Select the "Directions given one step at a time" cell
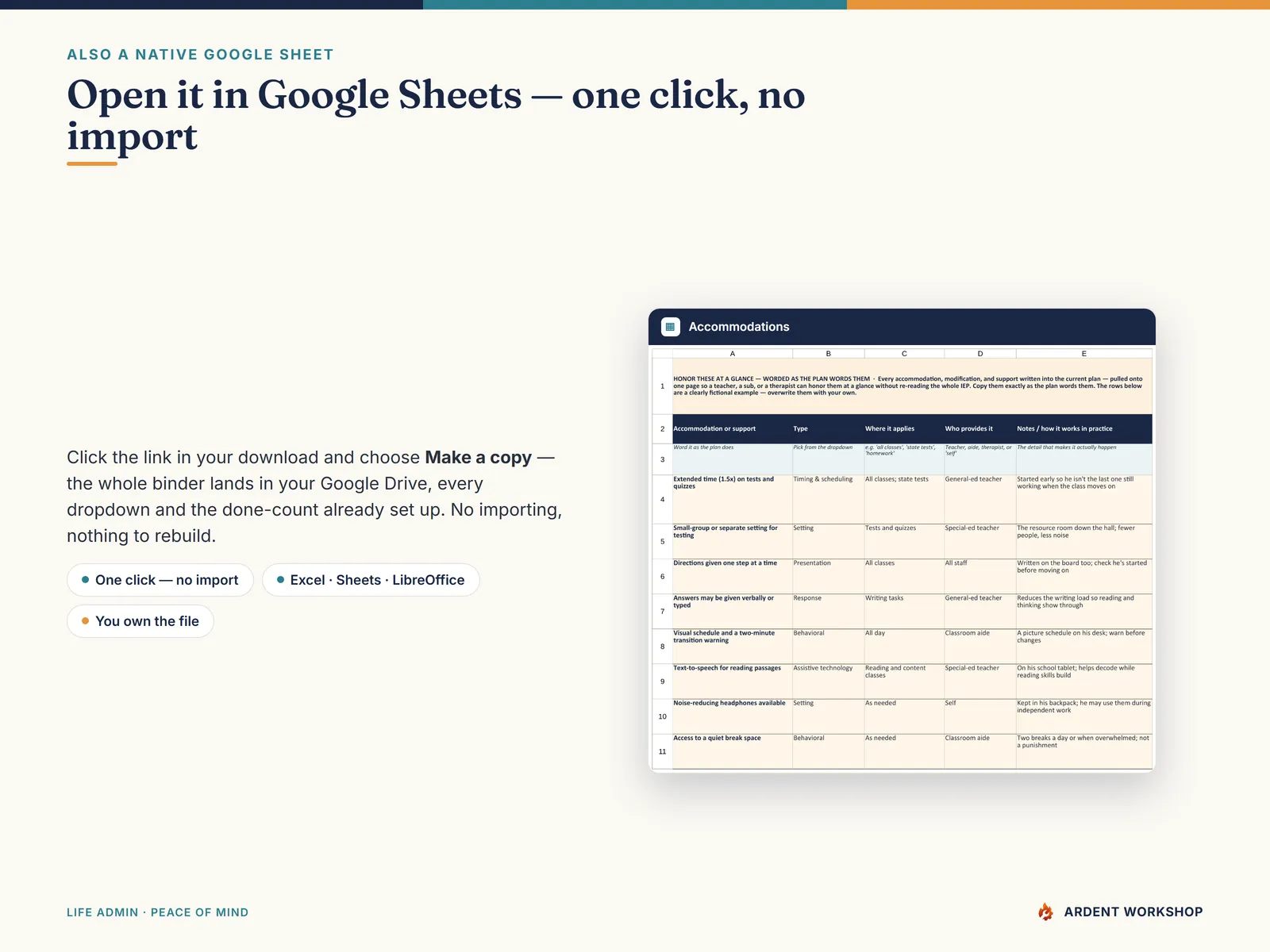Screen dimensions: 1270x952 point(733,576)
